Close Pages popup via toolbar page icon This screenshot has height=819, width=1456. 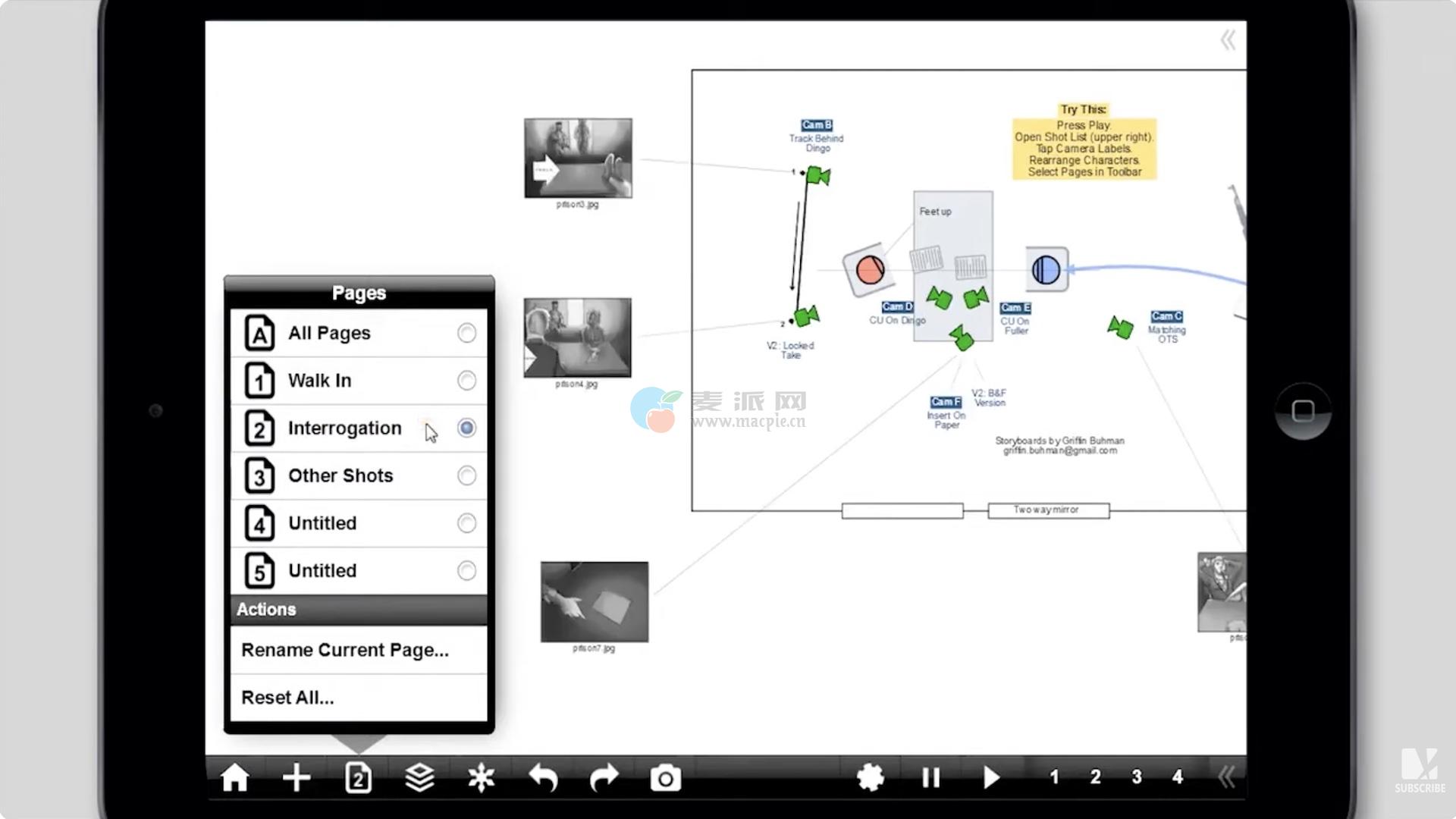358,778
